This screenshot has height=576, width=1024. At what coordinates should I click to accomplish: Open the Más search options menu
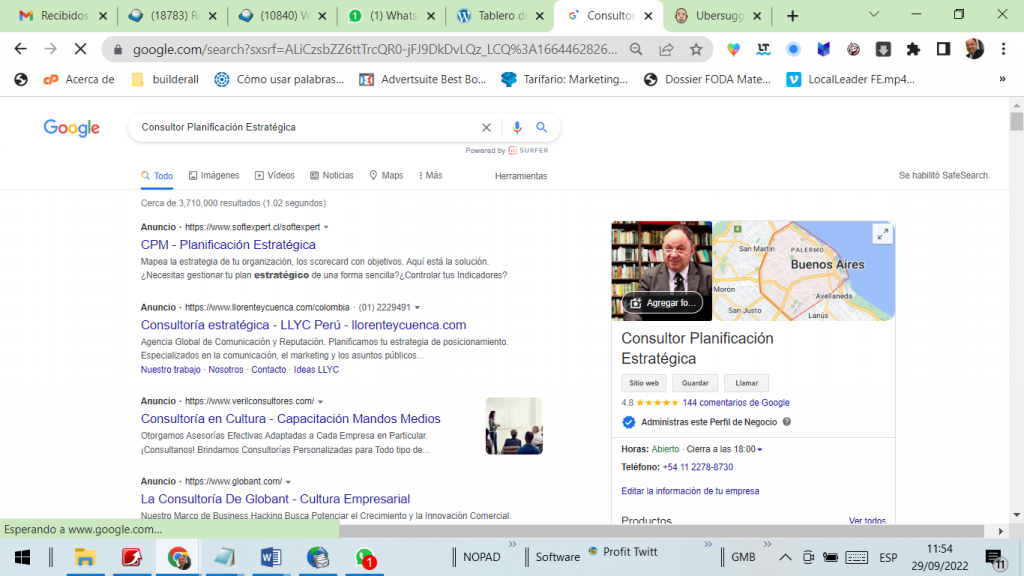(430, 176)
